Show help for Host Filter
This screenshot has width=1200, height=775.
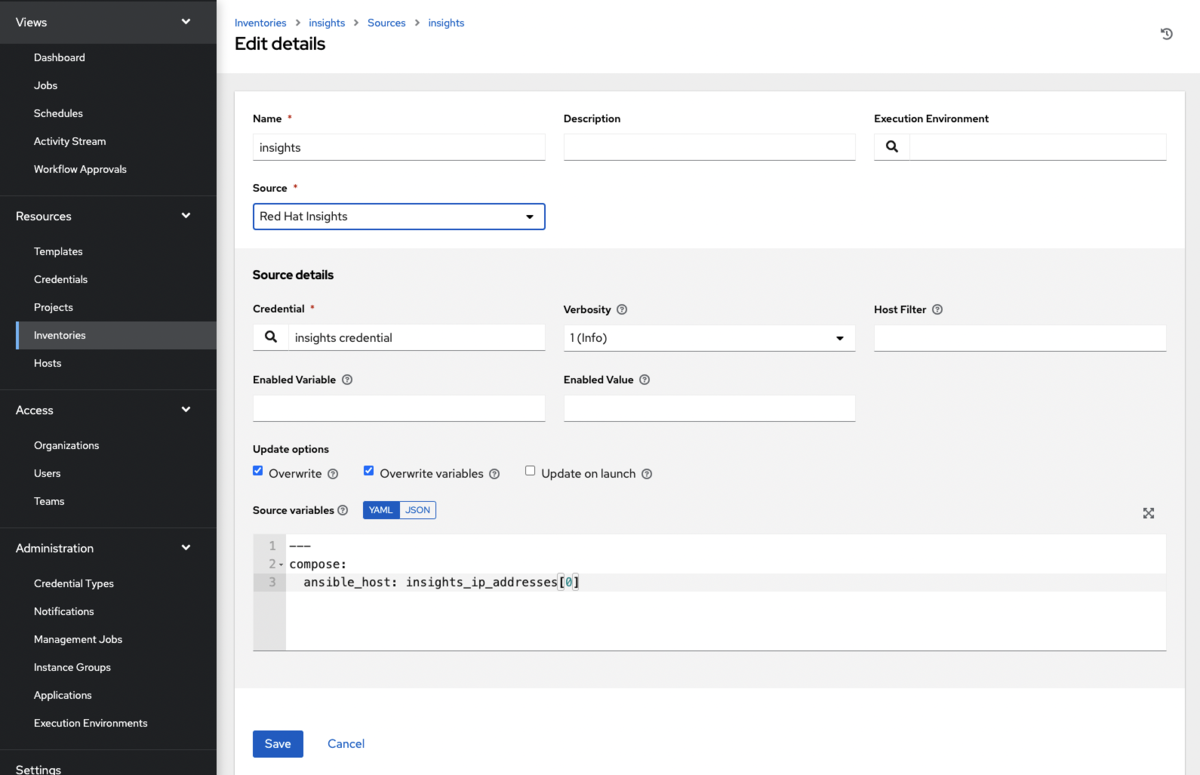(x=937, y=310)
